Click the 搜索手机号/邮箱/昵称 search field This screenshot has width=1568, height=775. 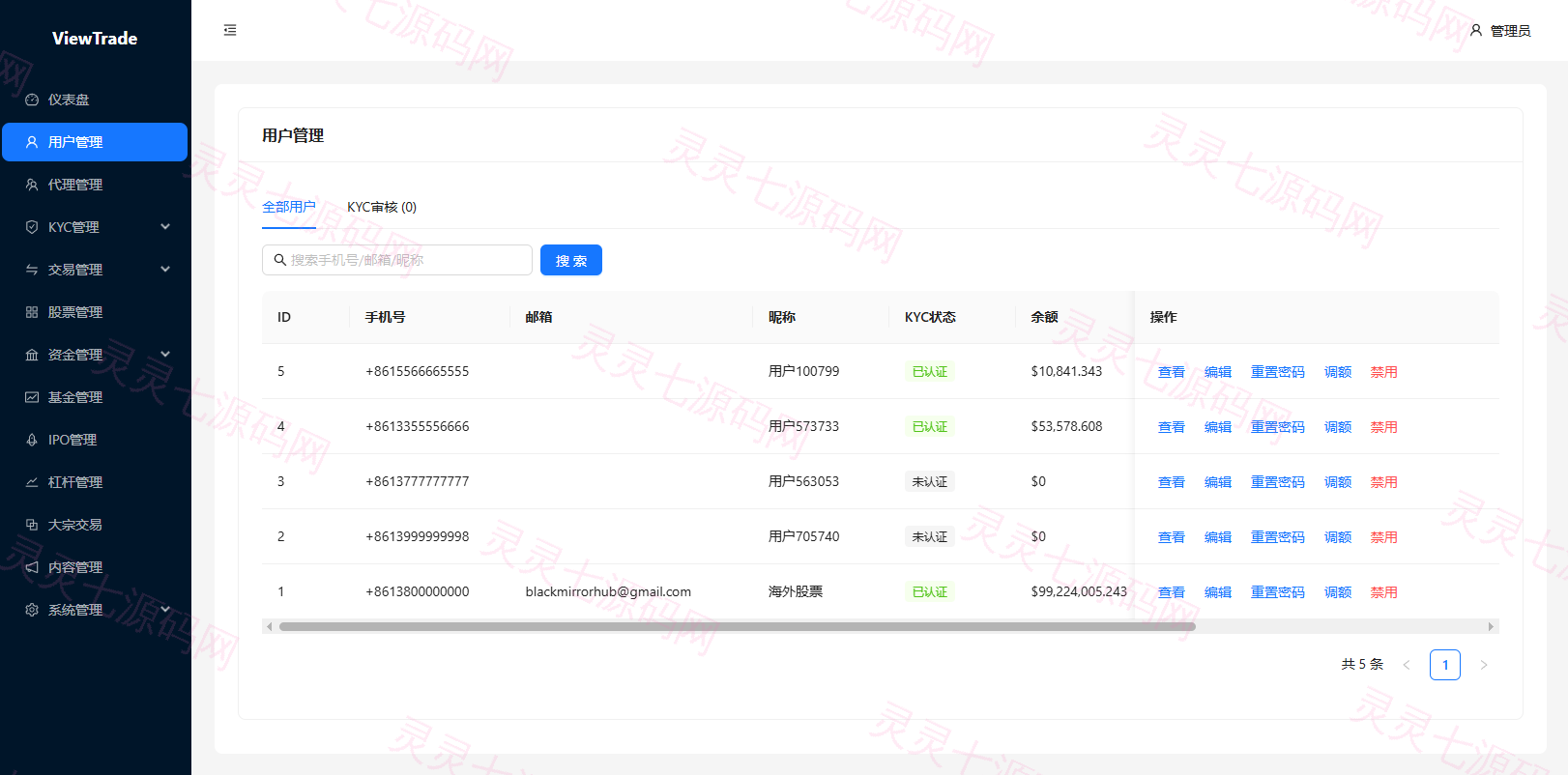pos(397,260)
